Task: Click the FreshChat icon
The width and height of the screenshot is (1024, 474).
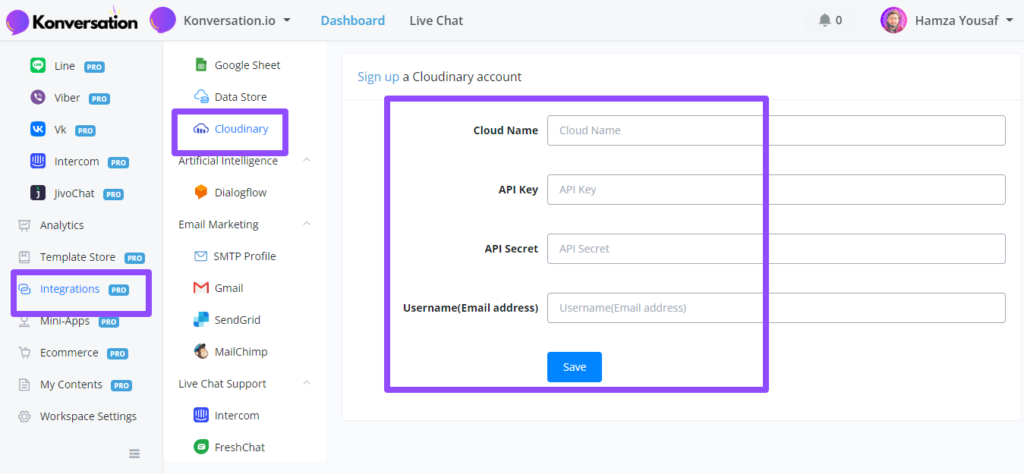Action: click(x=200, y=447)
